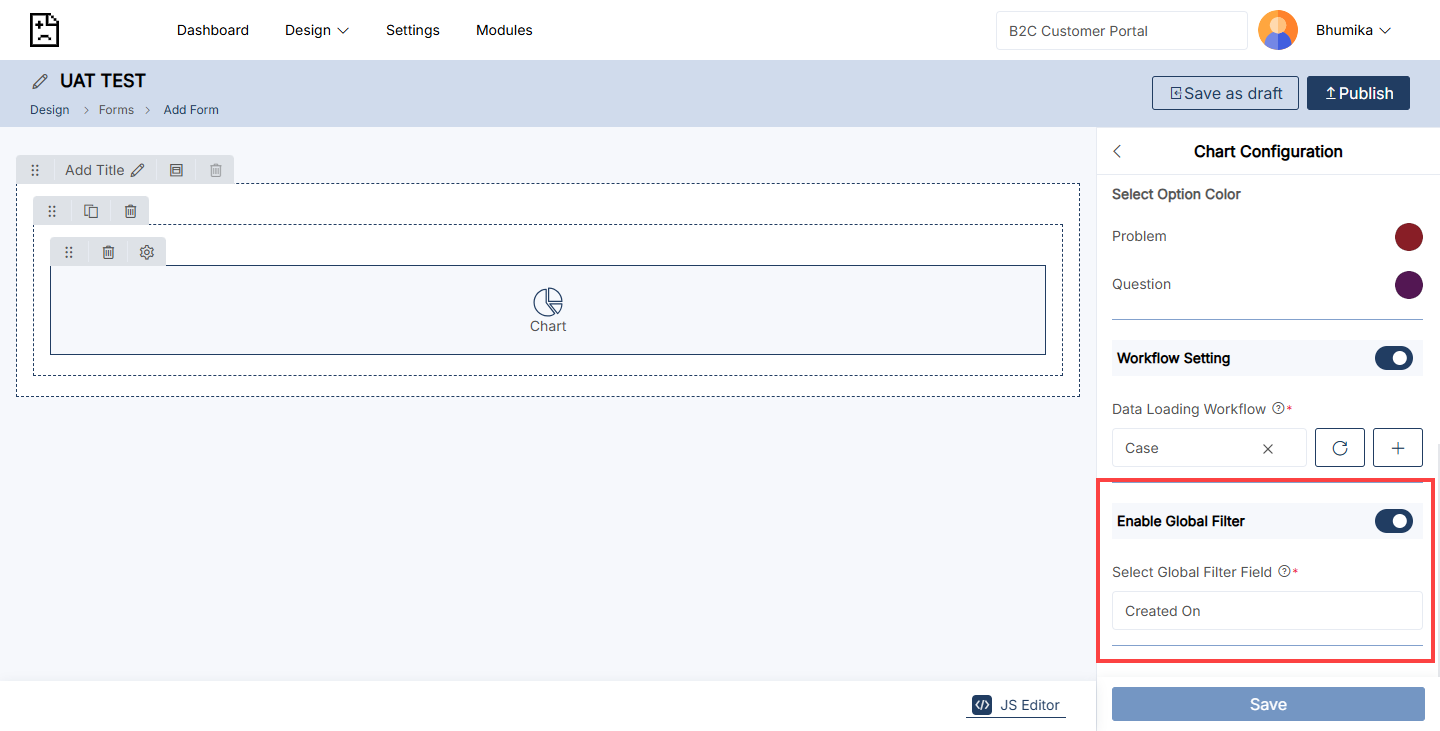This screenshot has height=731, width=1440.
Task: Click the chart settings gear icon
Action: click(x=147, y=252)
